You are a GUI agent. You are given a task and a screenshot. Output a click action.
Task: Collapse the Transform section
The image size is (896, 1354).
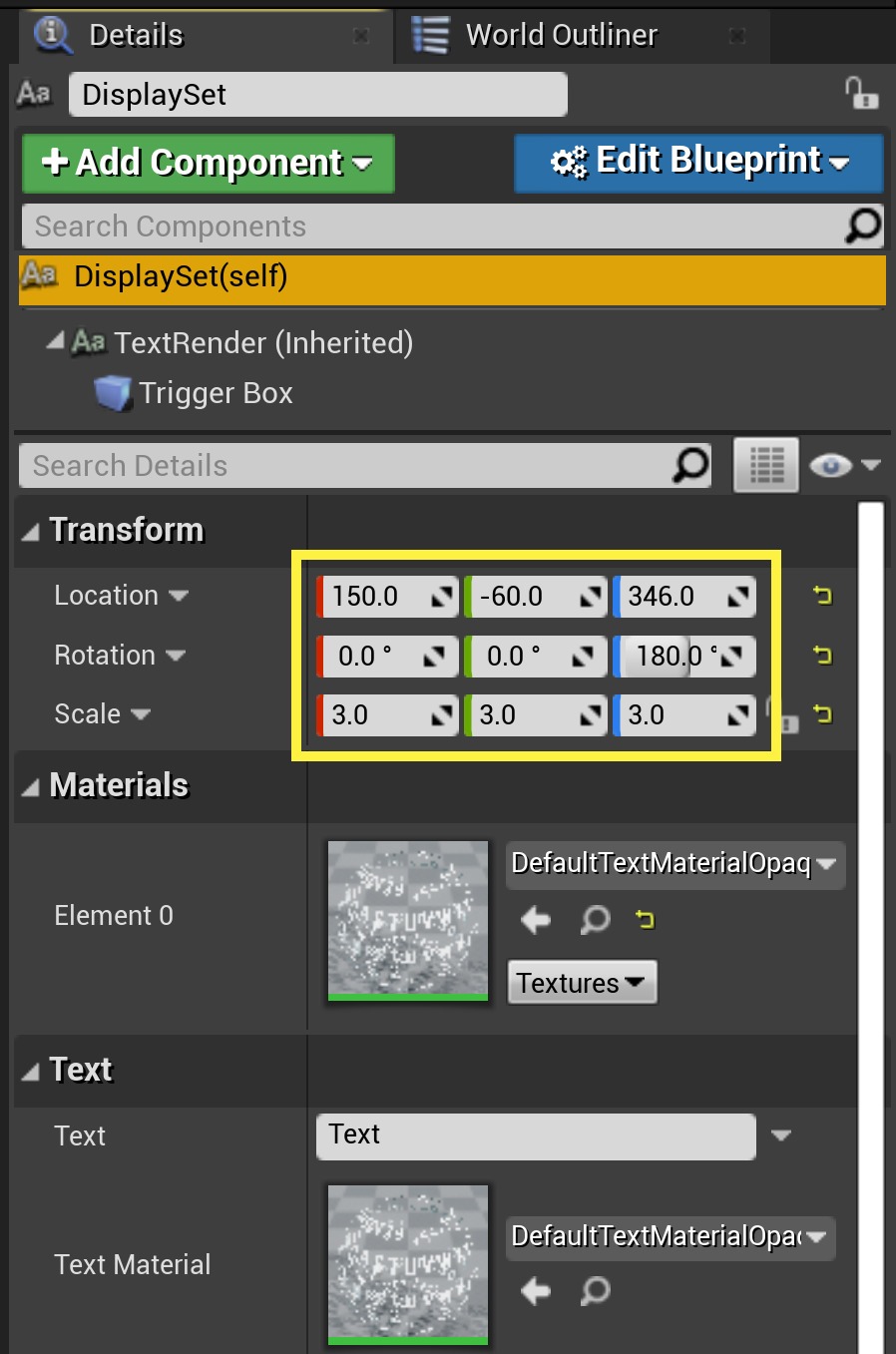point(33,530)
